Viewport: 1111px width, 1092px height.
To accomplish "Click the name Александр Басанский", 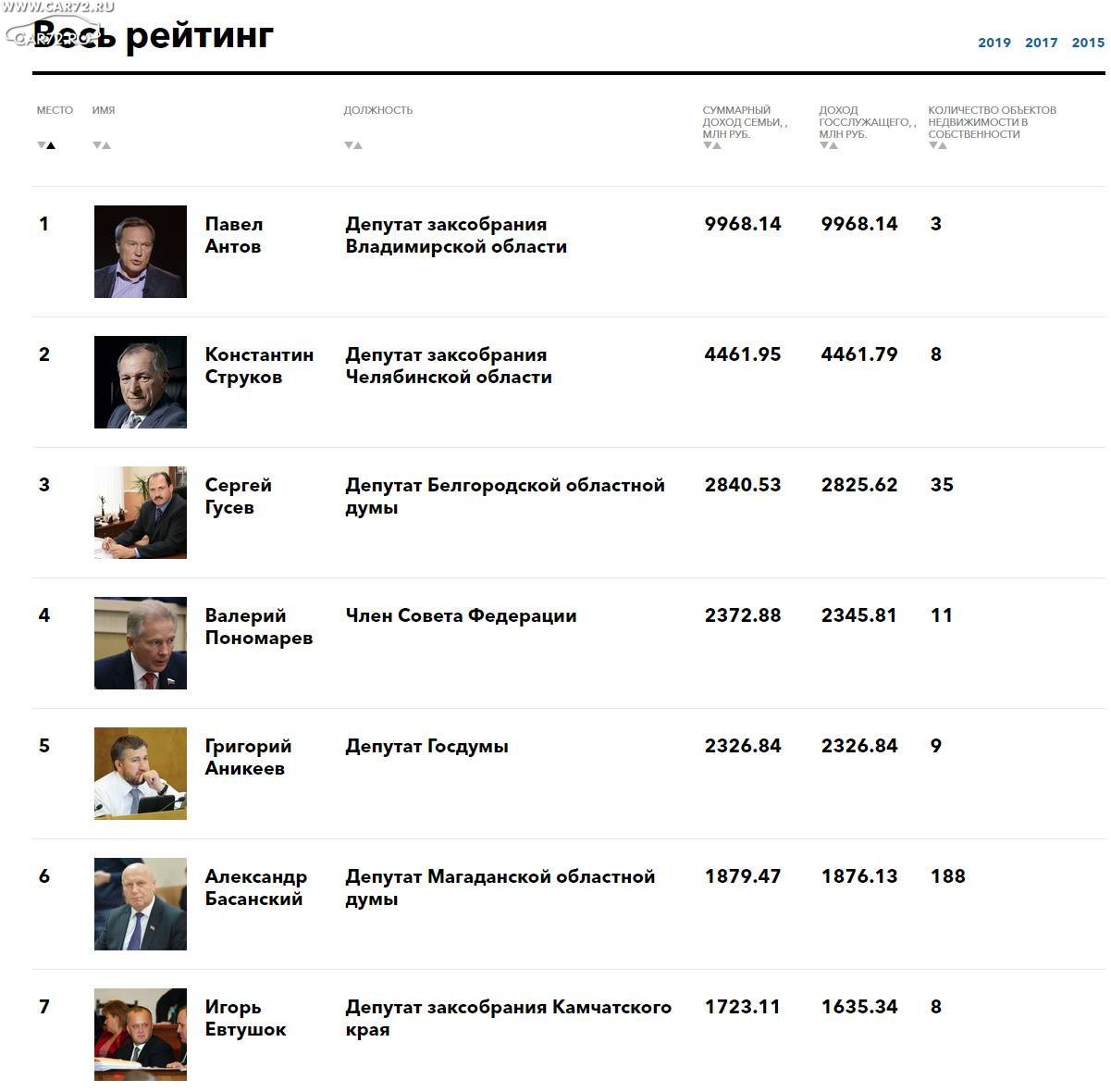I will click(x=256, y=887).
